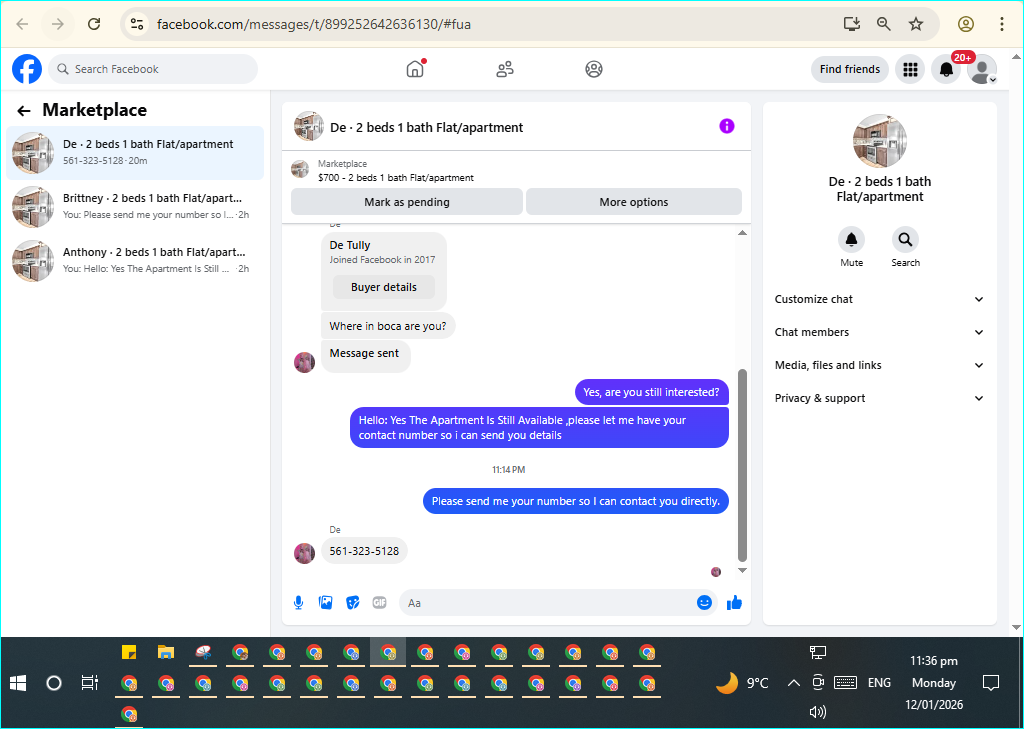Click the chat scrollbar thumb

click(x=742, y=465)
